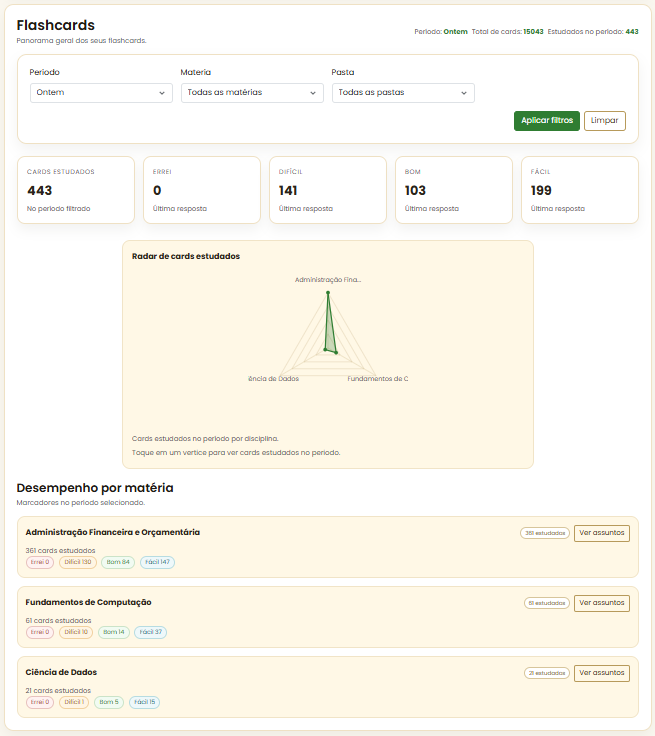Open Ver assuntos for Fundamentos de Computação
The image size is (655, 736).
601,603
